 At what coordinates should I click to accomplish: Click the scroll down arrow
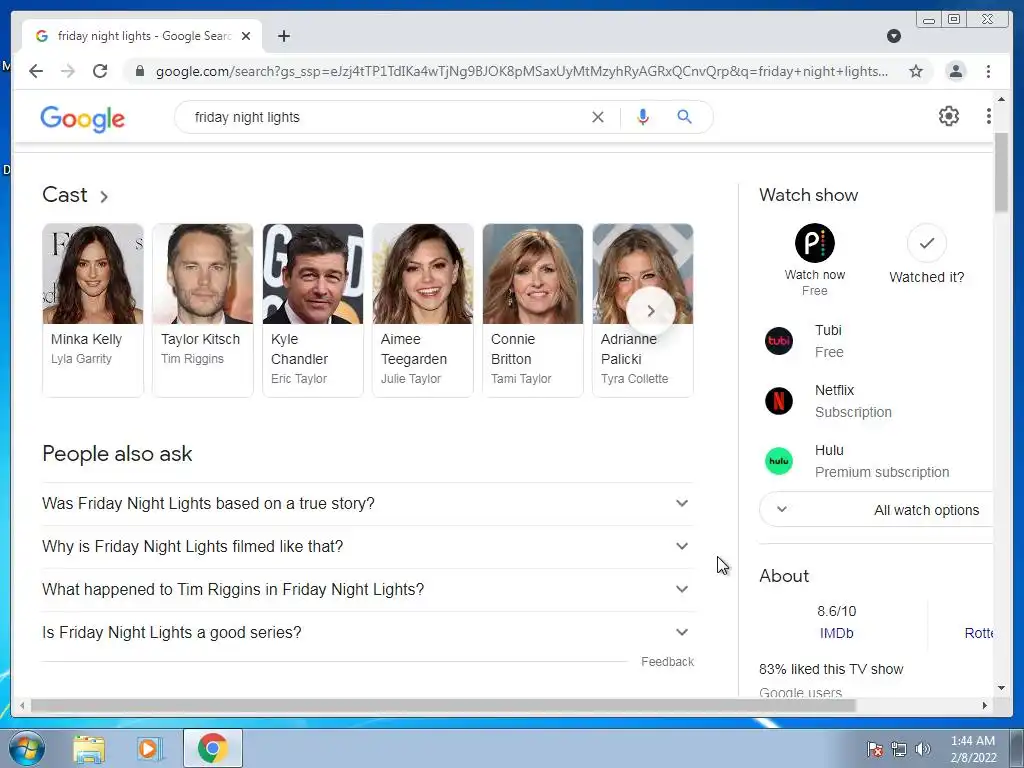tap(1001, 688)
